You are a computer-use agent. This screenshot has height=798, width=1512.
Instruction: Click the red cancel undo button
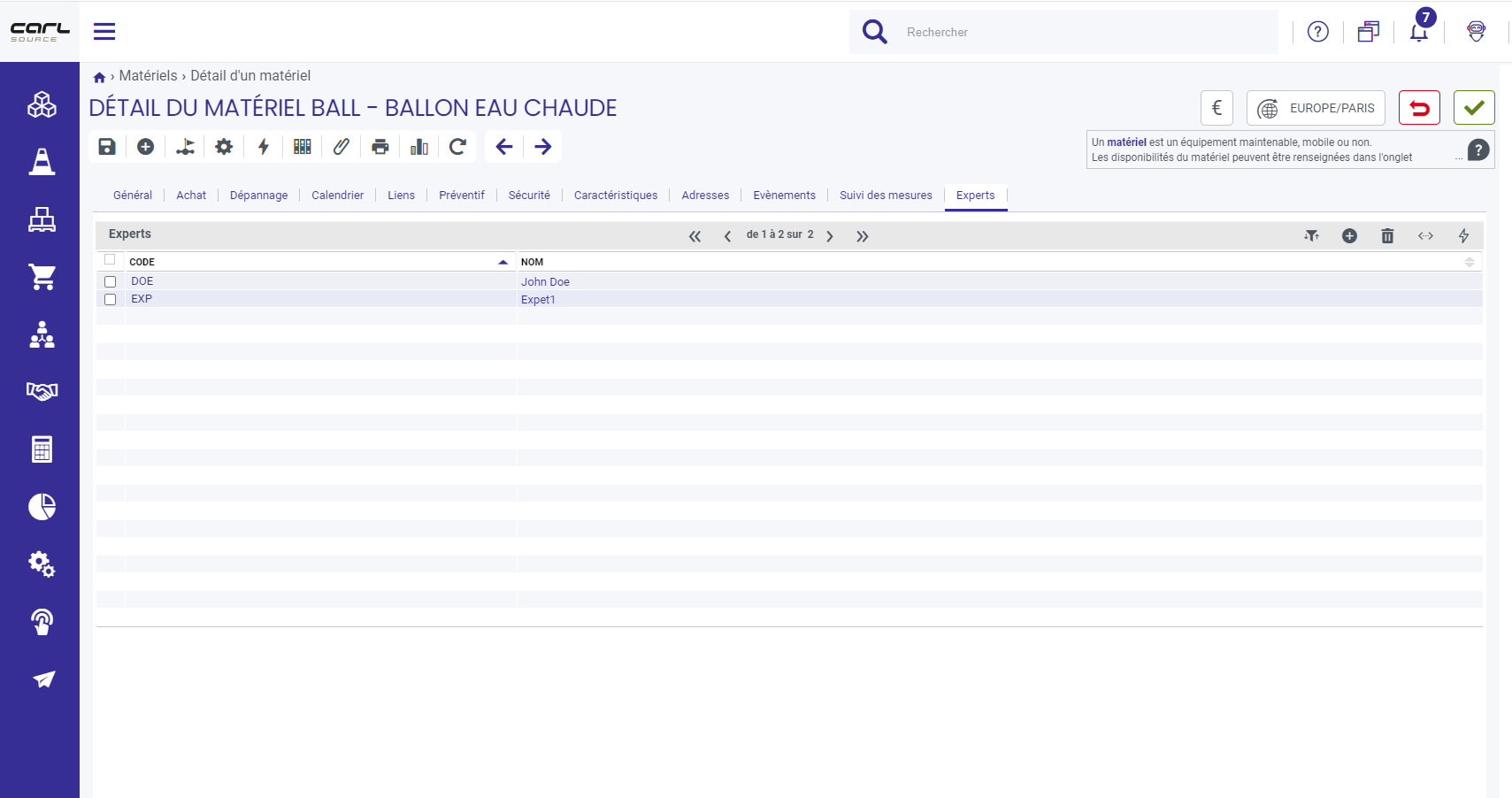(x=1419, y=108)
